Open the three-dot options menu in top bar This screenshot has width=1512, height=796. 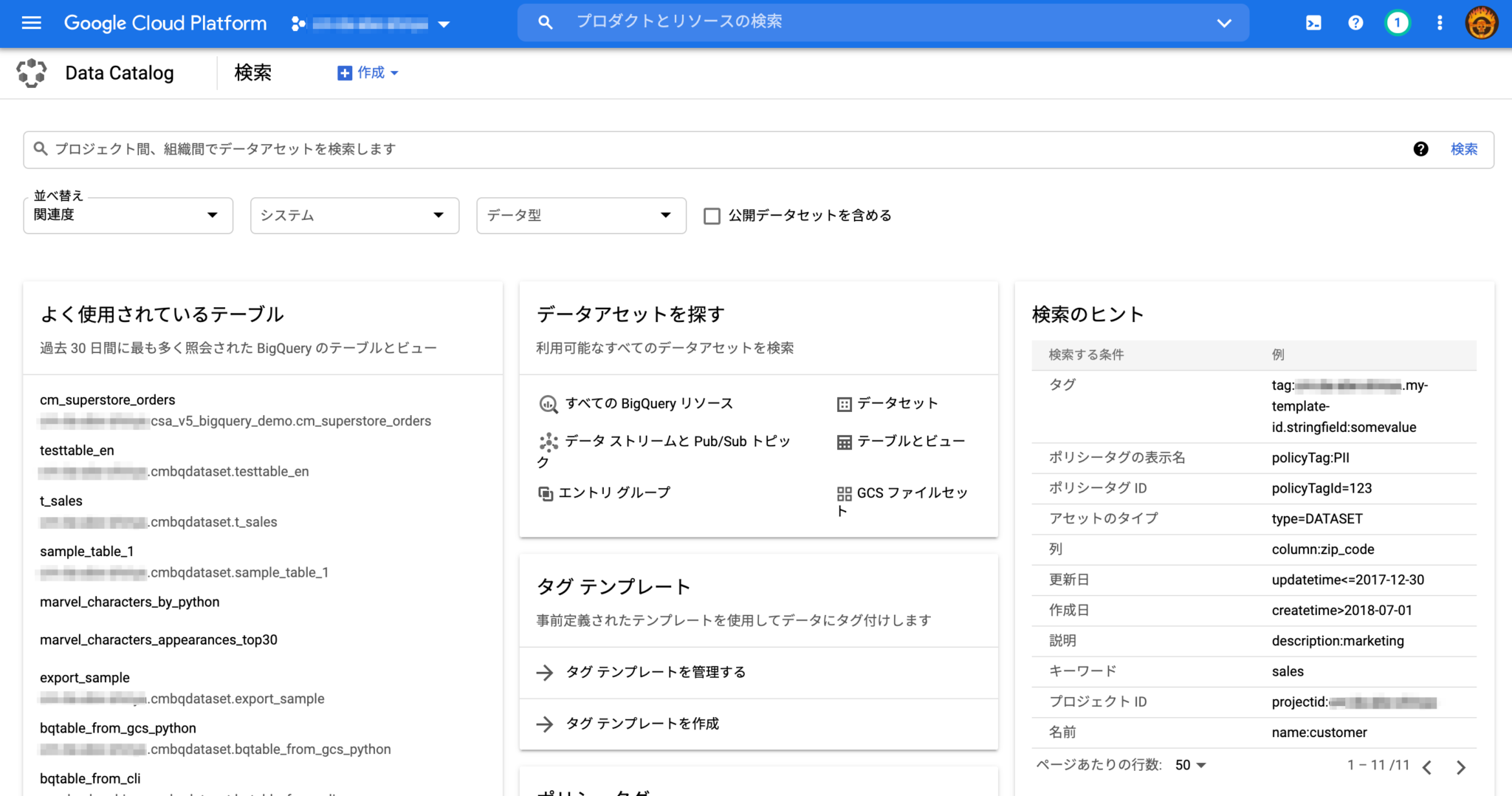pyautogui.click(x=1439, y=23)
